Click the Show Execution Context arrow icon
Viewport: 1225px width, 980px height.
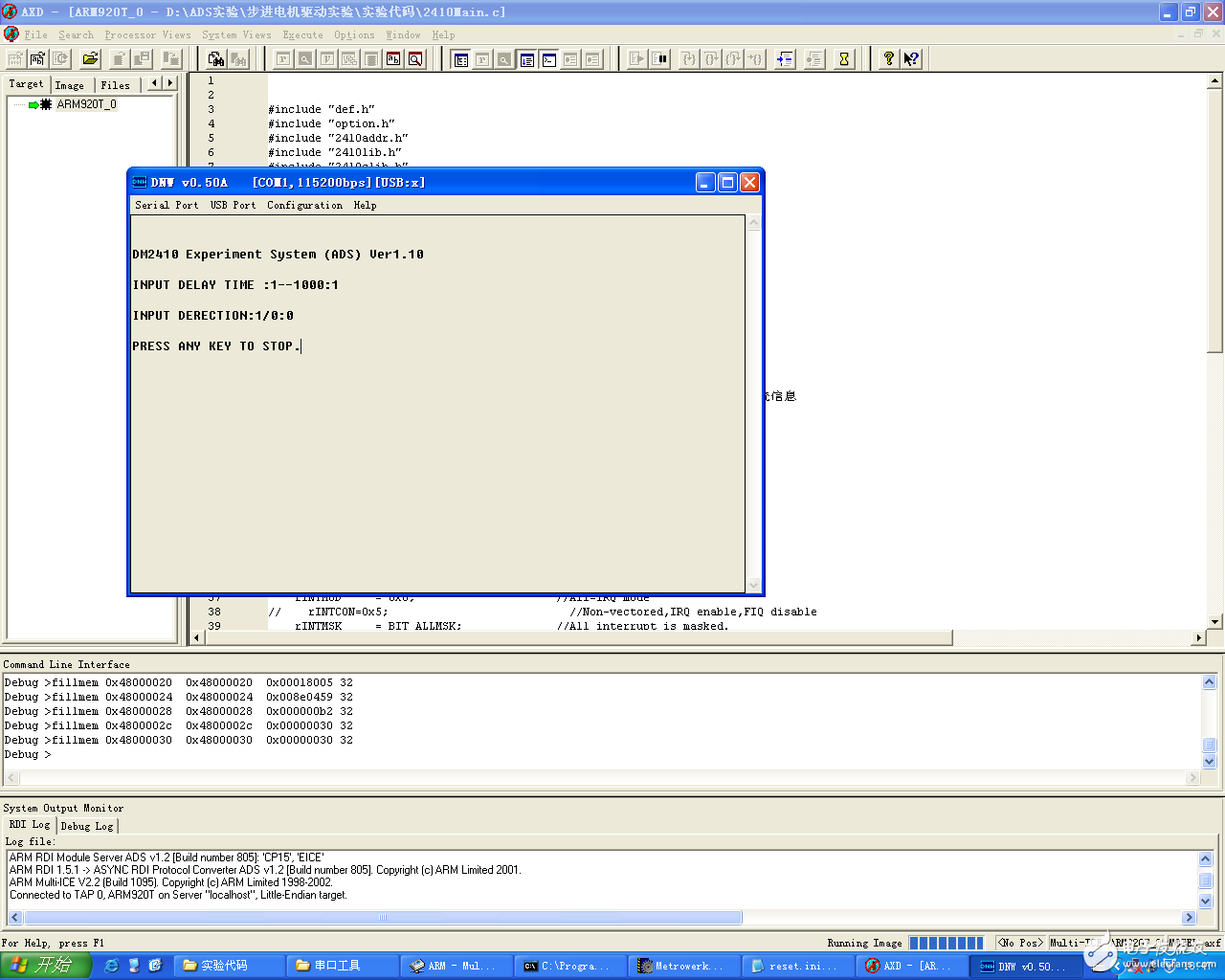[785, 59]
